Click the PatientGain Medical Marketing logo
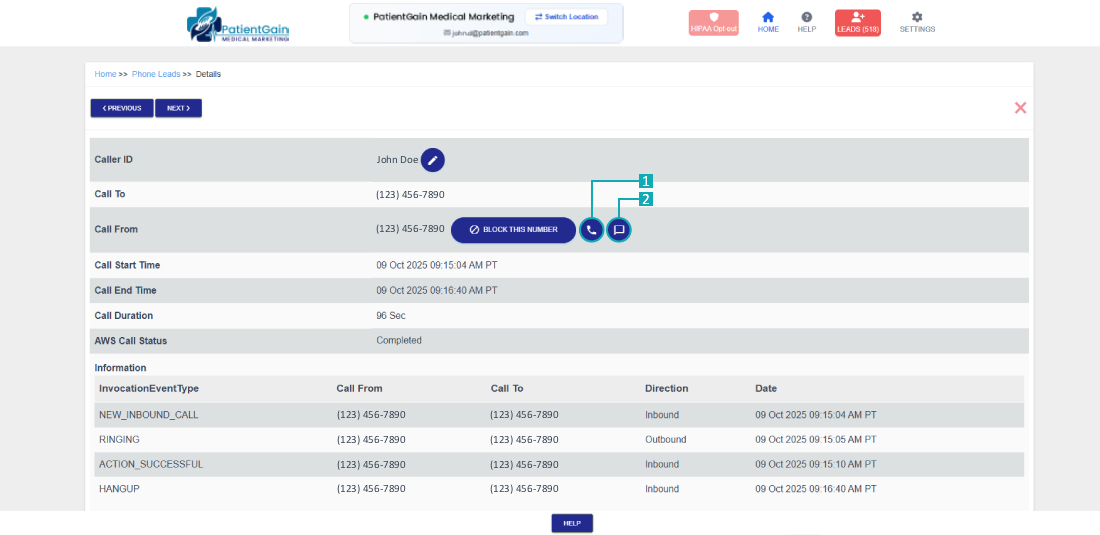The height and width of the screenshot is (535, 1100). (x=238, y=25)
